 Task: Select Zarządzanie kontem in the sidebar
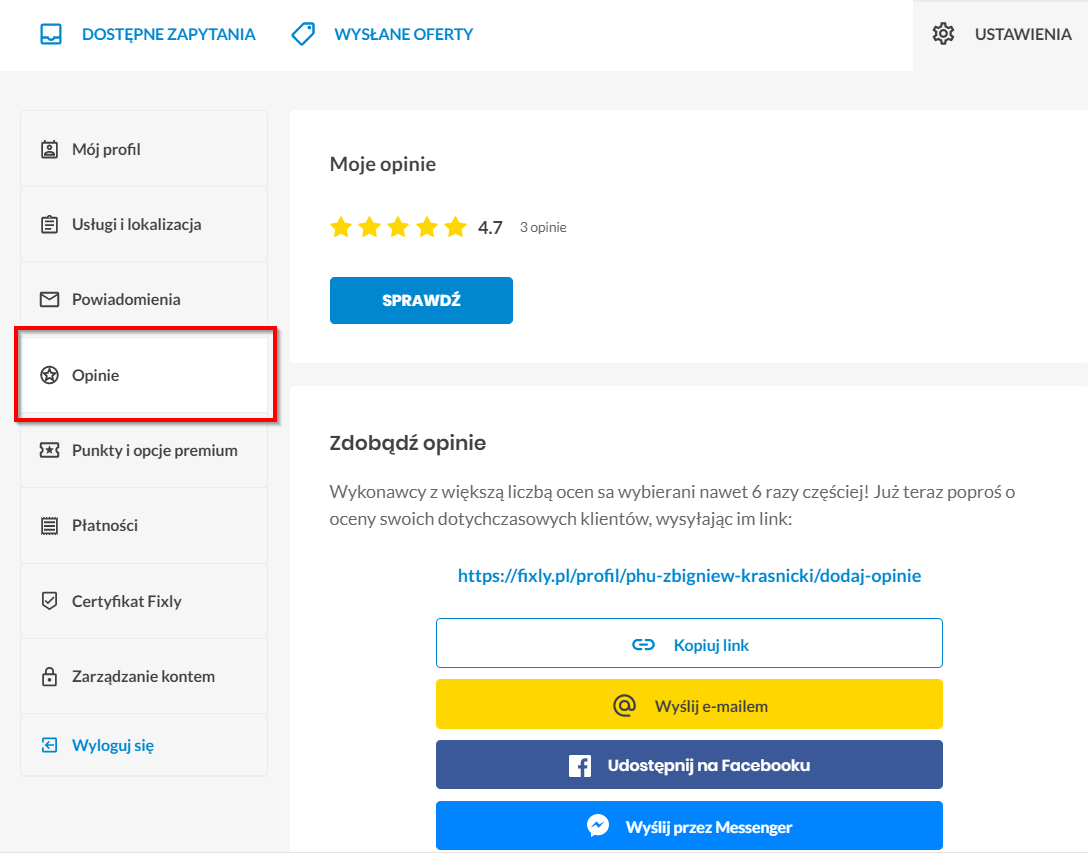(144, 676)
